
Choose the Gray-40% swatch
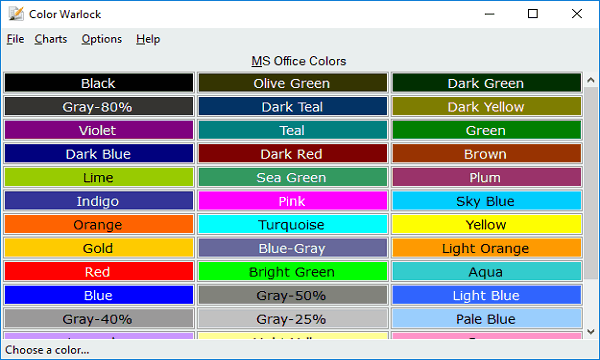point(99,319)
